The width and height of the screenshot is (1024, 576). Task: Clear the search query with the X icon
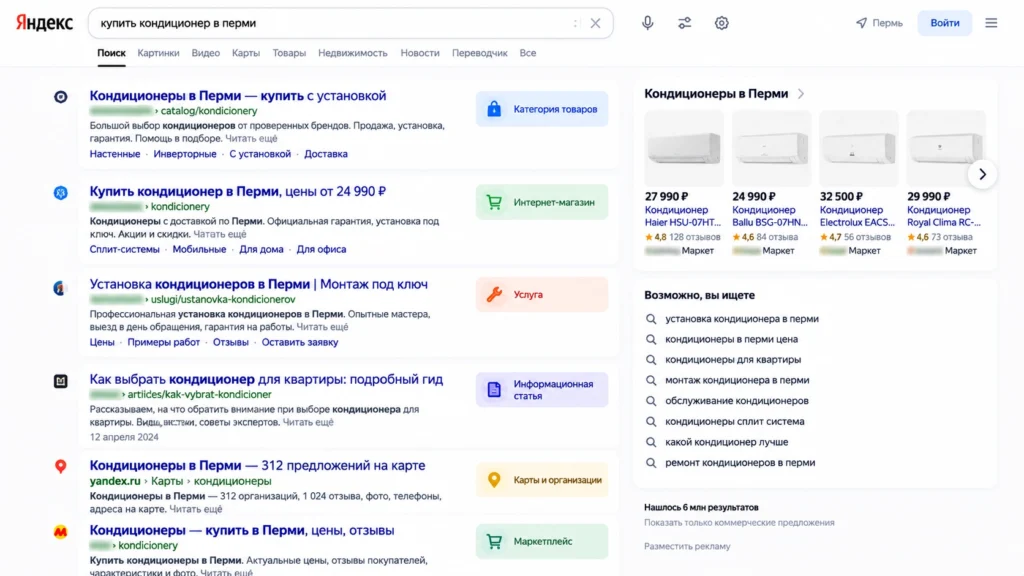pos(595,23)
